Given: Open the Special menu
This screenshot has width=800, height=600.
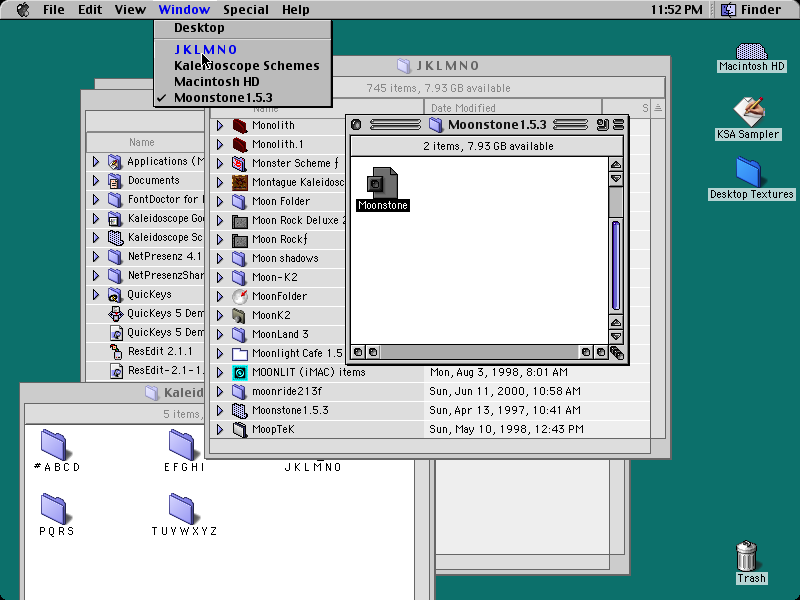Looking at the screenshot, I should [246, 10].
